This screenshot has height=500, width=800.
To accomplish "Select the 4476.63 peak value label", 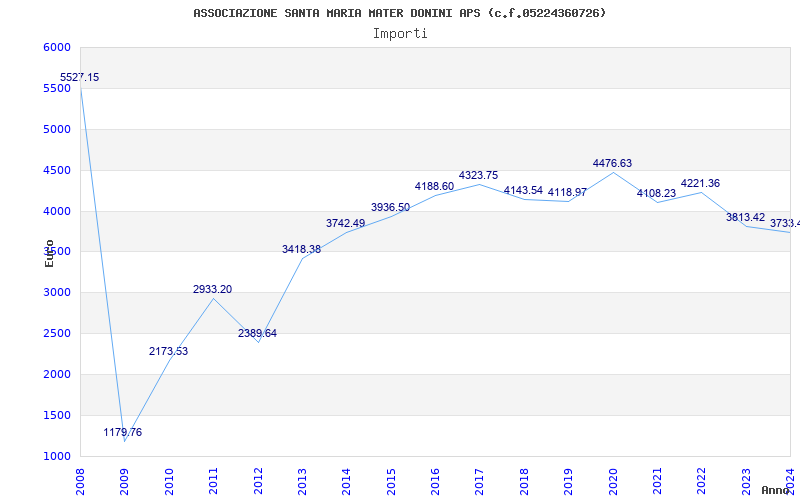I will click(612, 163).
